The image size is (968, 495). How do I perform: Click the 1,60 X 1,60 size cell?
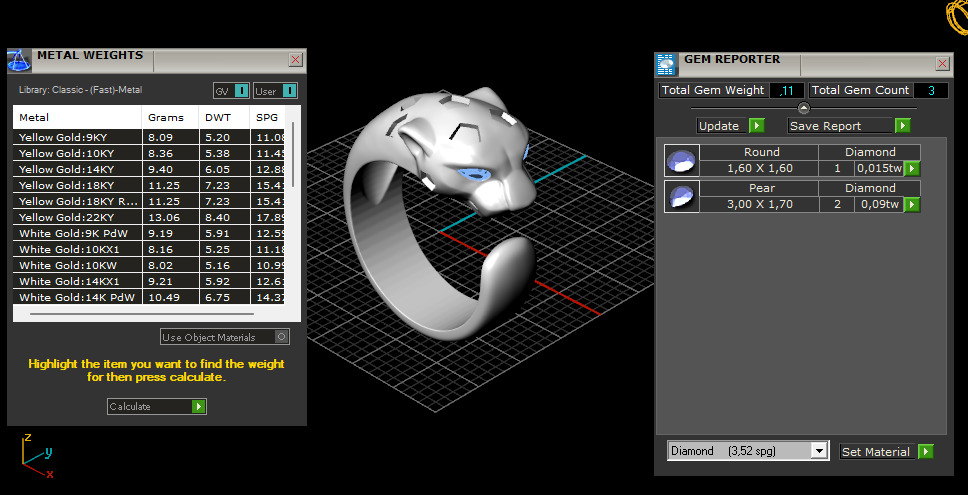(x=759, y=168)
